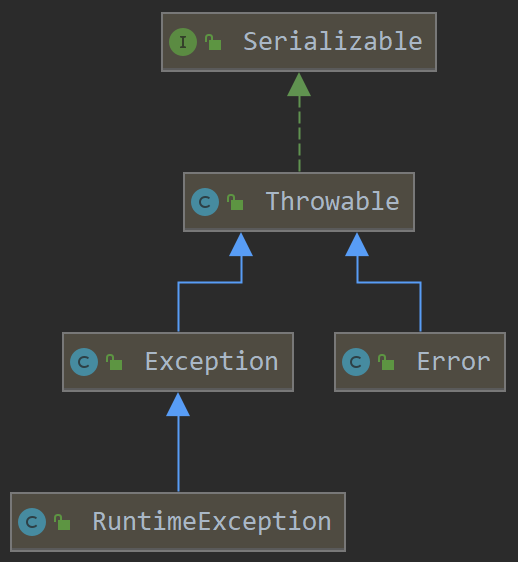Click the green interface icon on Serializable
Image resolution: width=518 pixels, height=562 pixels.
point(183,42)
